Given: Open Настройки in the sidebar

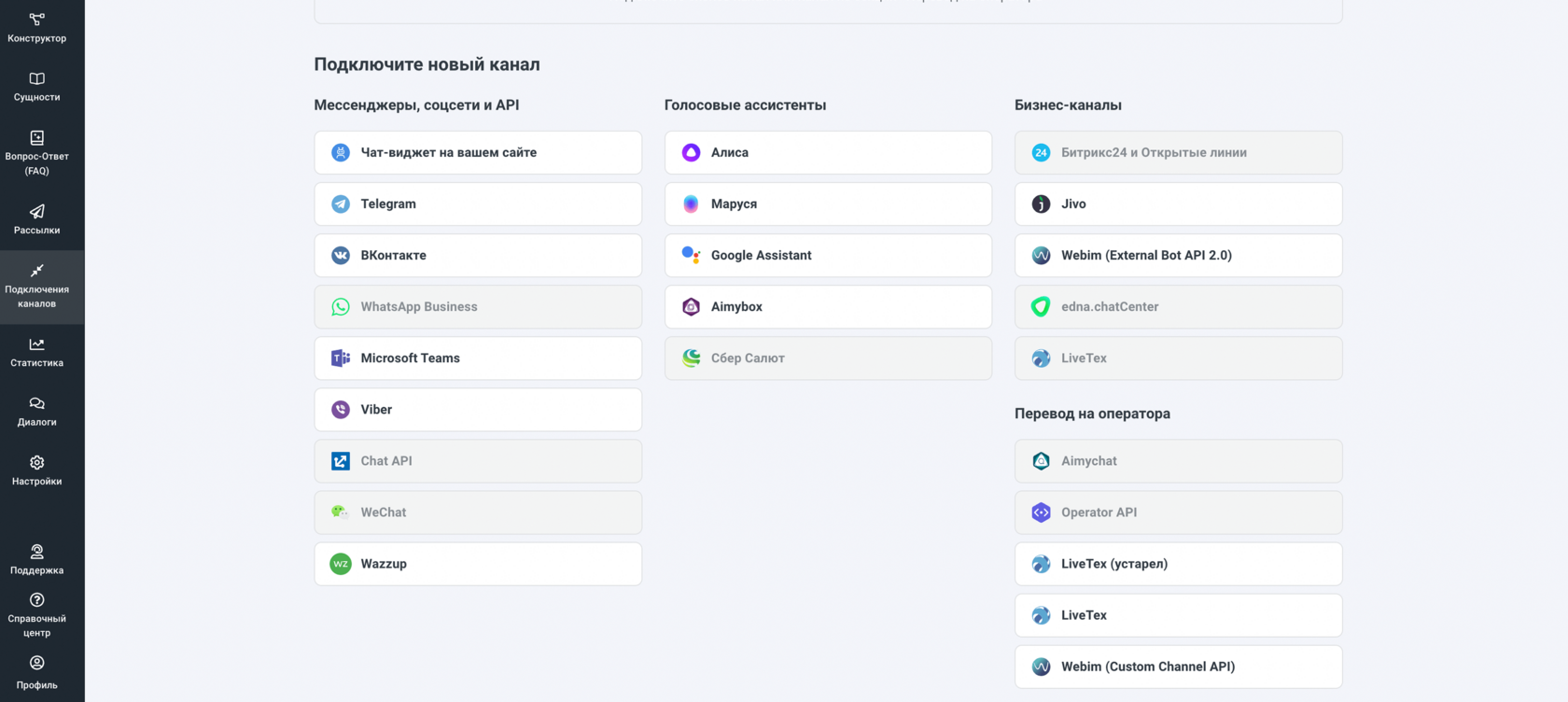Looking at the screenshot, I should pyautogui.click(x=37, y=470).
